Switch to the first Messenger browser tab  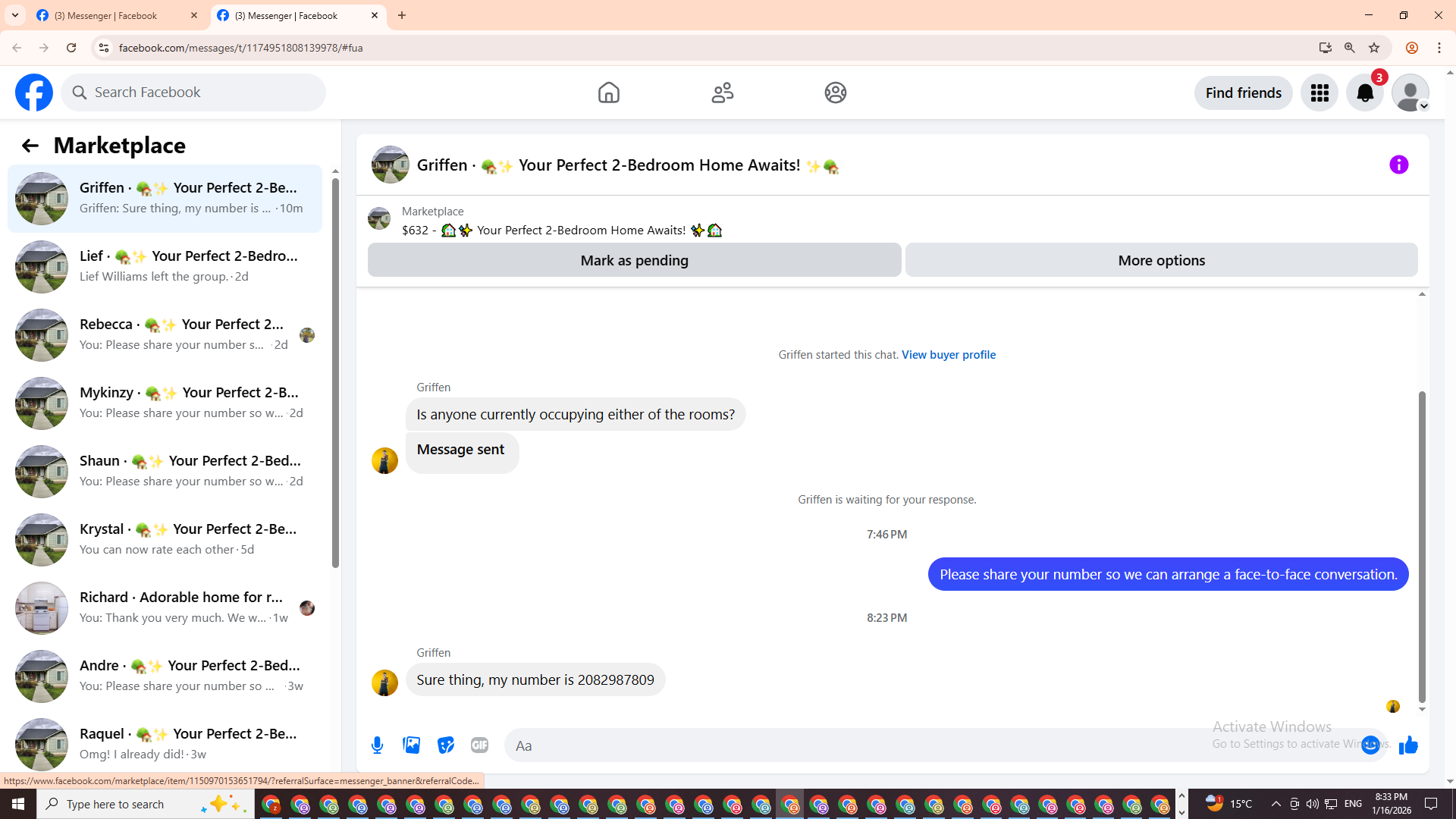coord(106,15)
